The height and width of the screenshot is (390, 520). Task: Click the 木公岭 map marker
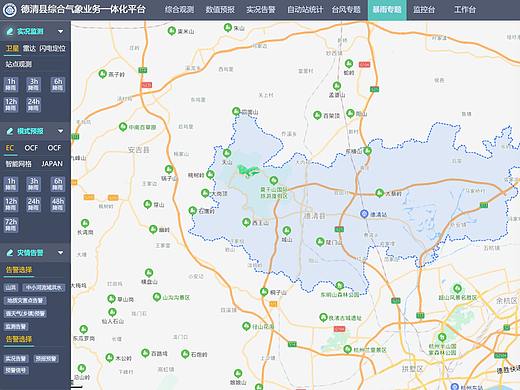click(x=110, y=358)
